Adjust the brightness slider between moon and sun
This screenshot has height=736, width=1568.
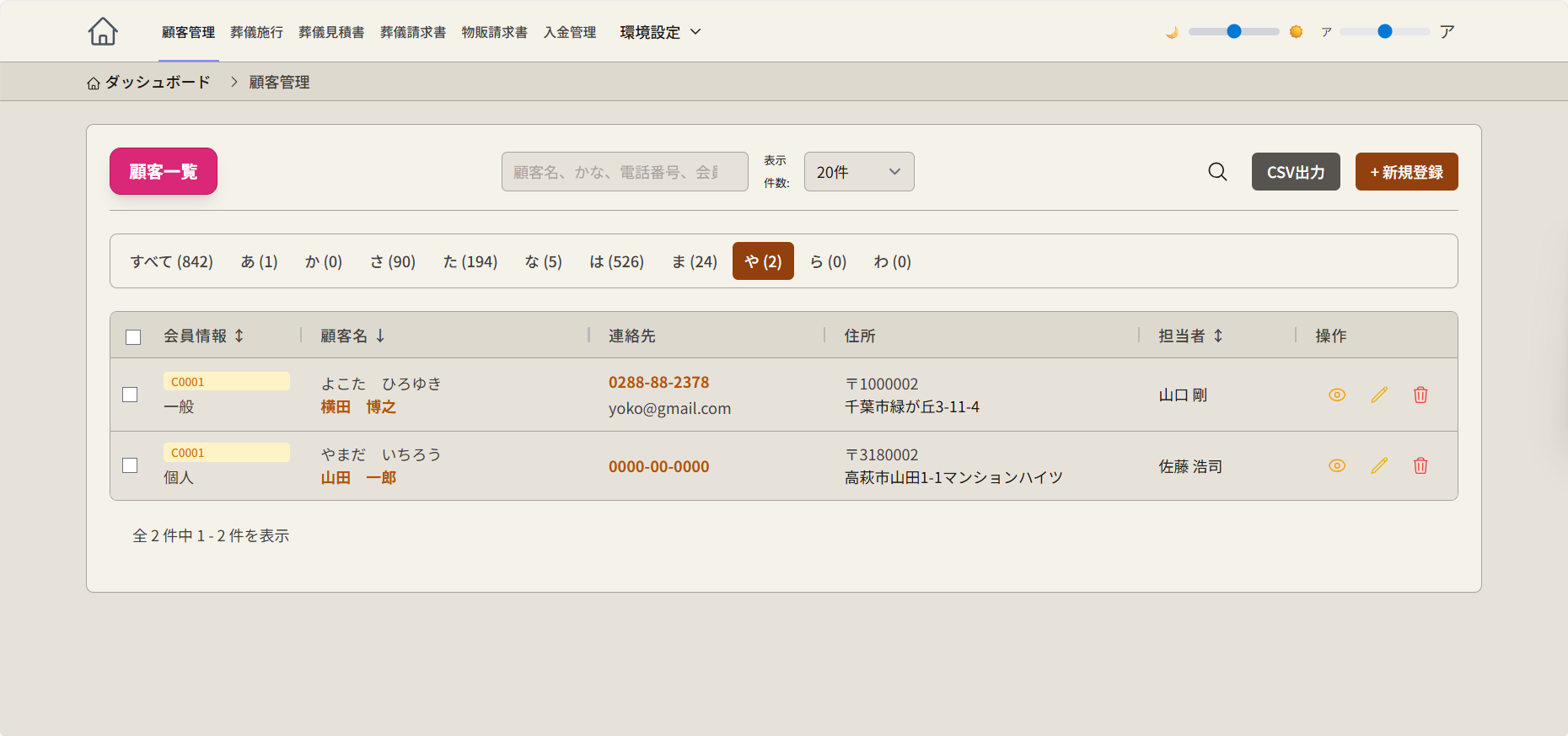tap(1233, 32)
